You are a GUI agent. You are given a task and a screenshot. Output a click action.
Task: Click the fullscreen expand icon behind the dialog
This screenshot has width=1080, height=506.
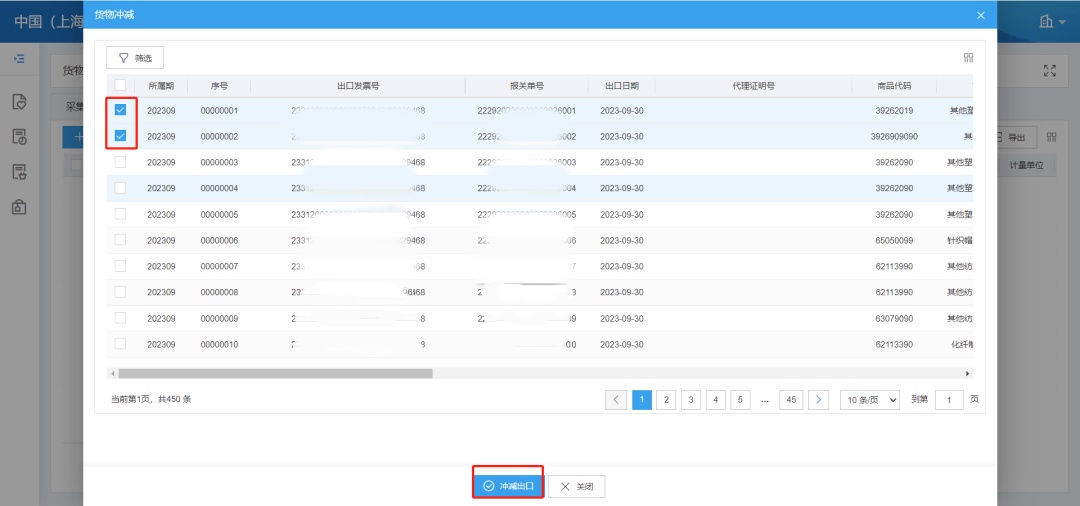pyautogui.click(x=1049, y=70)
